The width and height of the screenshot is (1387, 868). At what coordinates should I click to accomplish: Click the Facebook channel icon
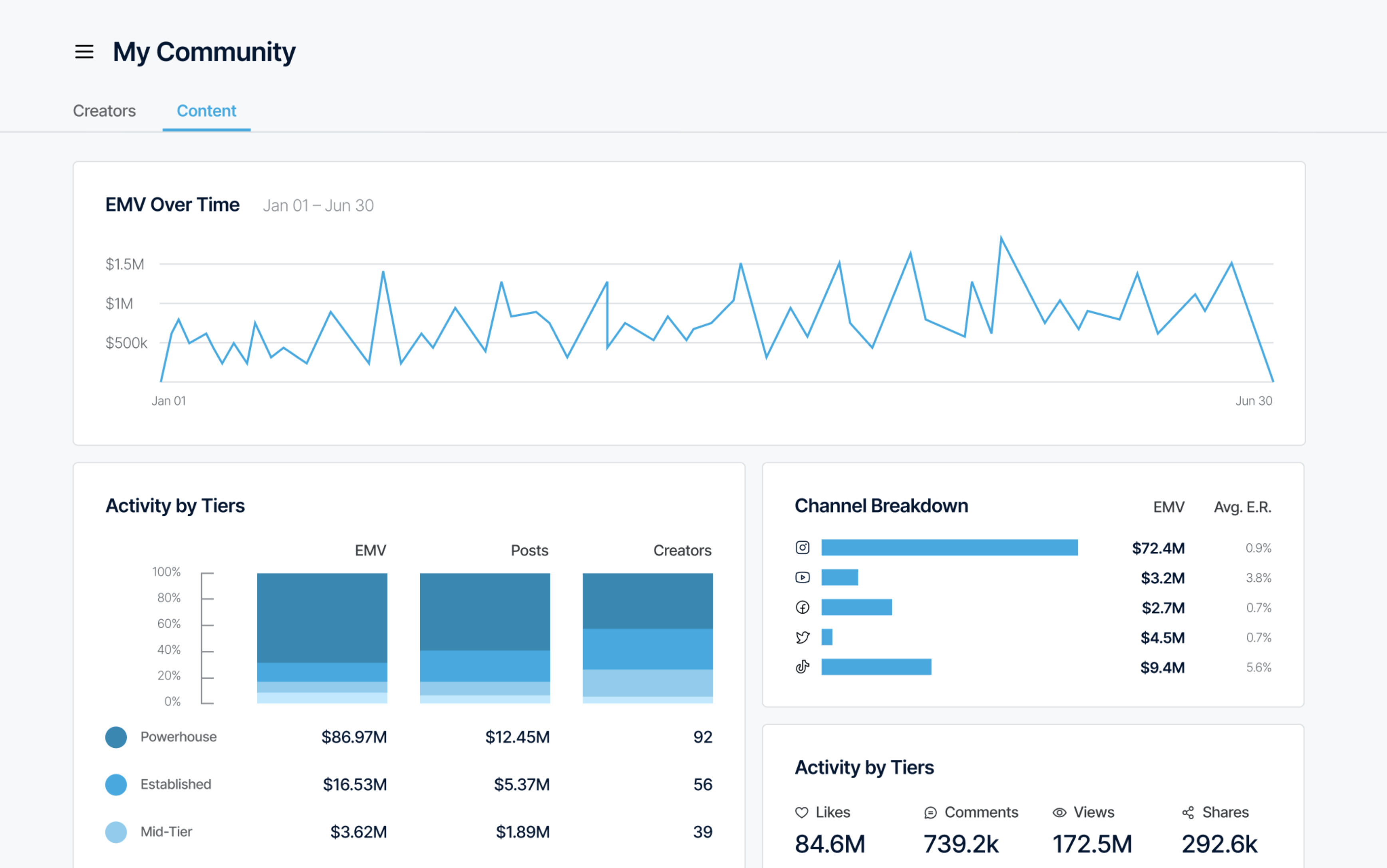point(802,607)
